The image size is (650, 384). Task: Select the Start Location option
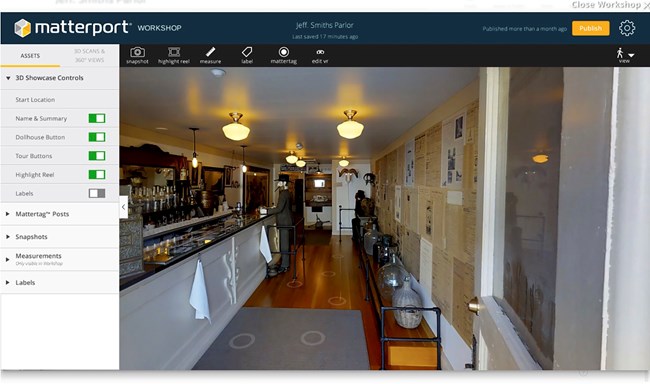point(35,100)
